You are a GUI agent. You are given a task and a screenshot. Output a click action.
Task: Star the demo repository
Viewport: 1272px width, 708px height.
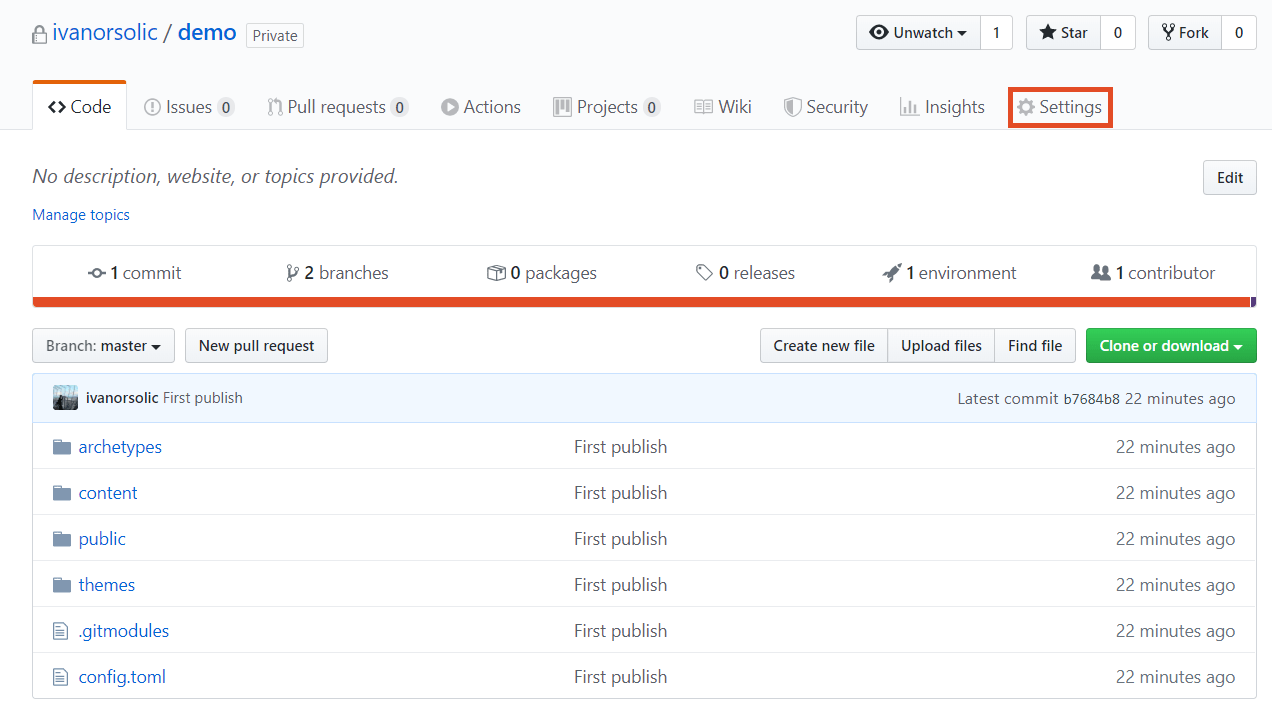coord(1063,33)
